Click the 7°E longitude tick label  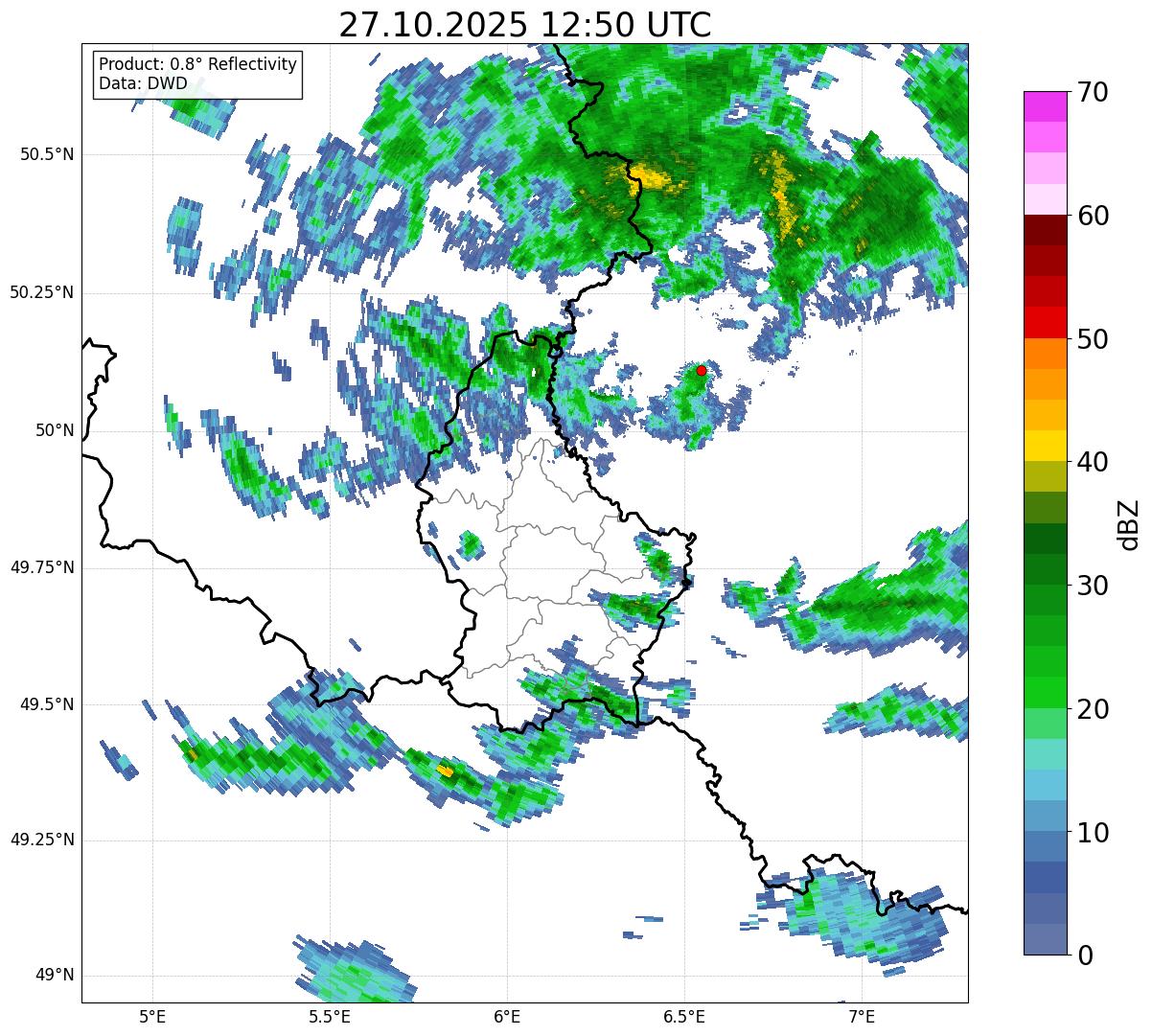(862, 1016)
